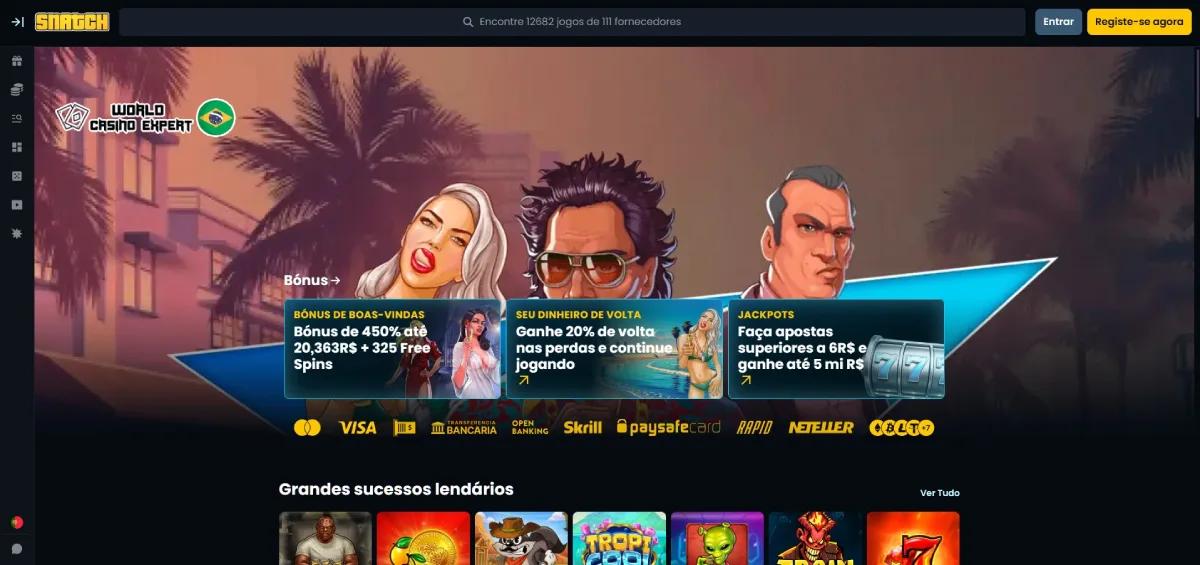Click the Rapid payment logo
Image resolution: width=1200 pixels, height=565 pixels.
[x=754, y=428]
